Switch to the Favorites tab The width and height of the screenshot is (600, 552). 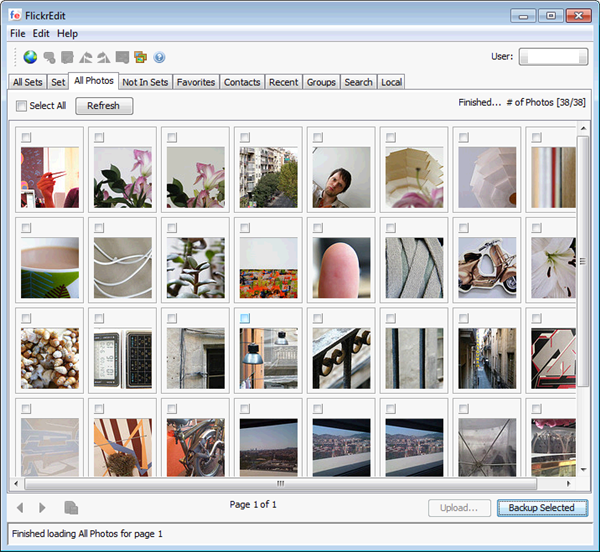click(196, 82)
